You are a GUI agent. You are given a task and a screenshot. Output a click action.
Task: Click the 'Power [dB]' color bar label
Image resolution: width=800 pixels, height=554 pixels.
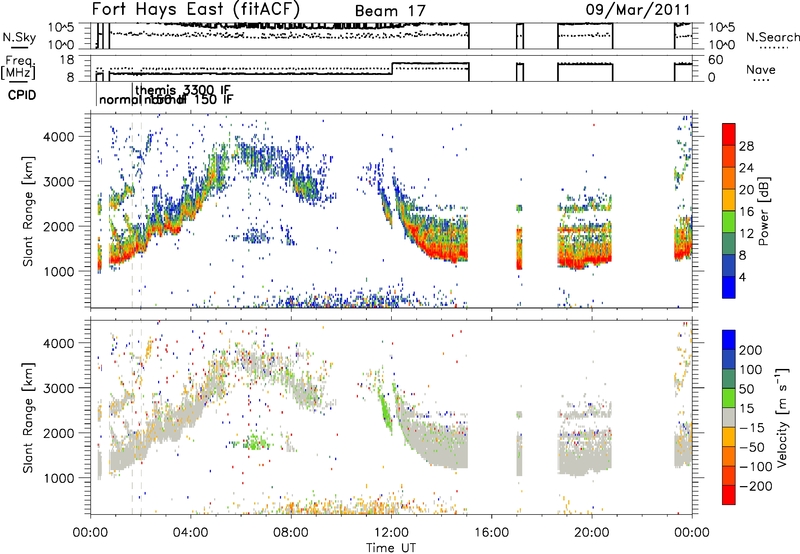pyautogui.click(x=763, y=211)
